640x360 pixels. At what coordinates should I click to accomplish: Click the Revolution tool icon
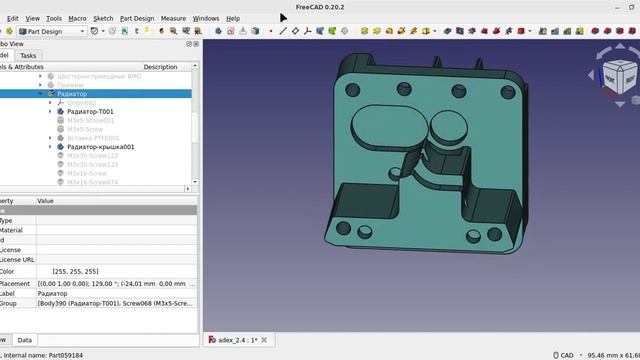[x=377, y=31]
